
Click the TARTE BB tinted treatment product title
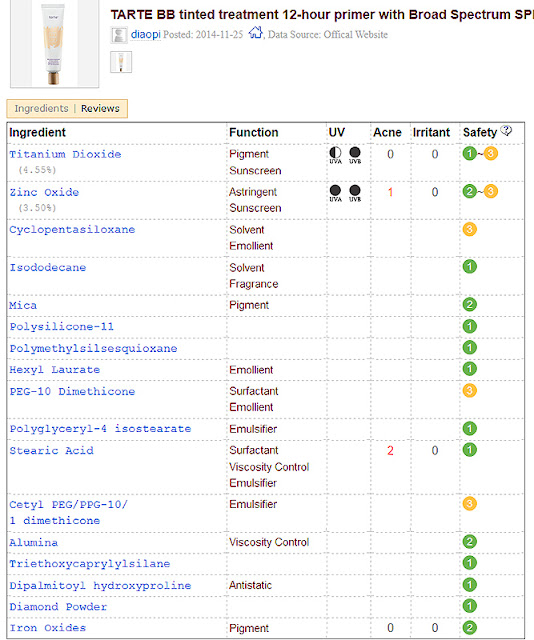(x=322, y=15)
